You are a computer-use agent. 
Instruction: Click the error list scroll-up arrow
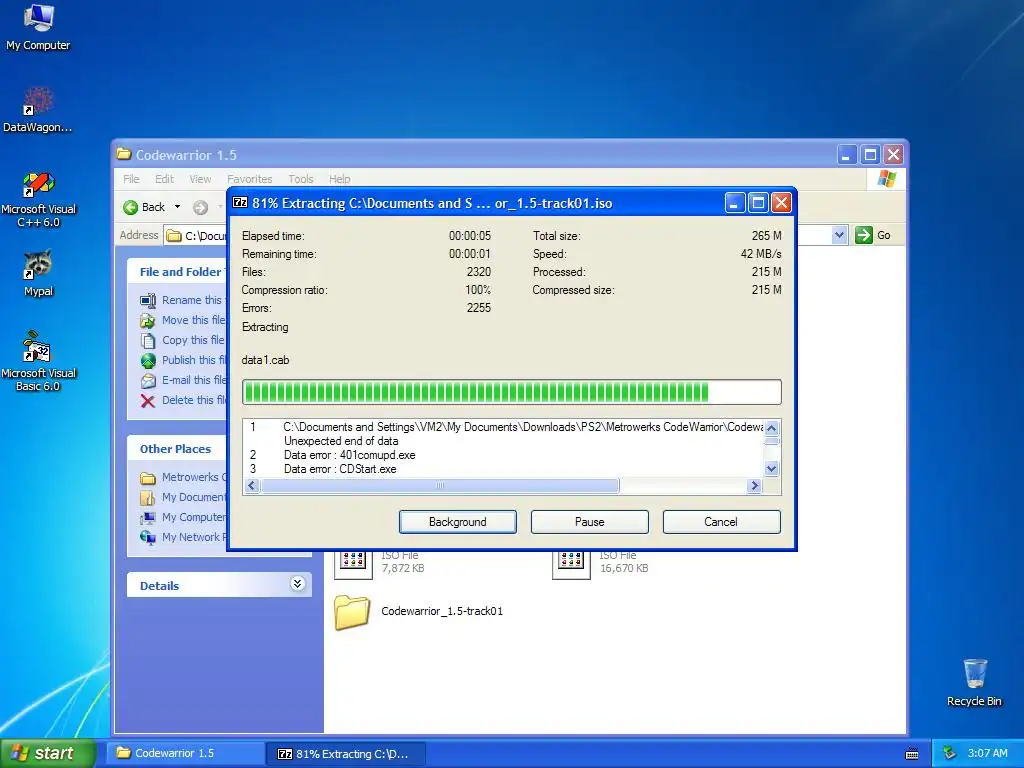pyautogui.click(x=771, y=428)
